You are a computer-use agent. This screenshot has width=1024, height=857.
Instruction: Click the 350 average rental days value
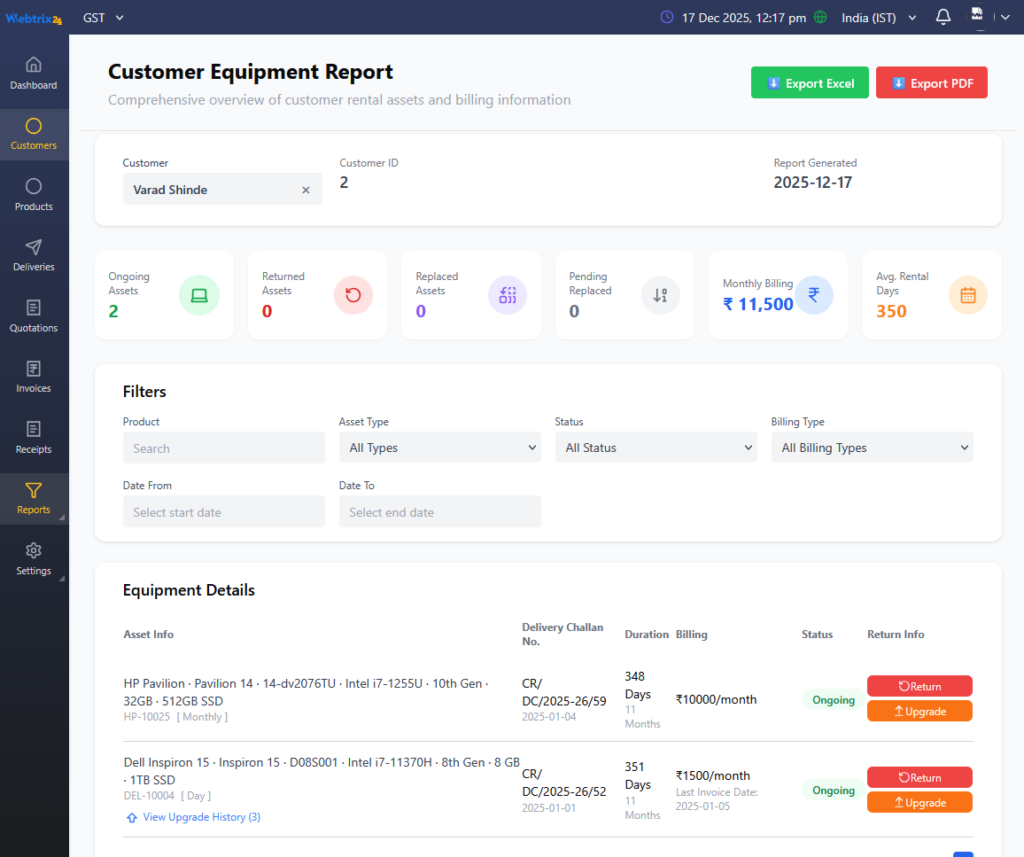point(891,312)
